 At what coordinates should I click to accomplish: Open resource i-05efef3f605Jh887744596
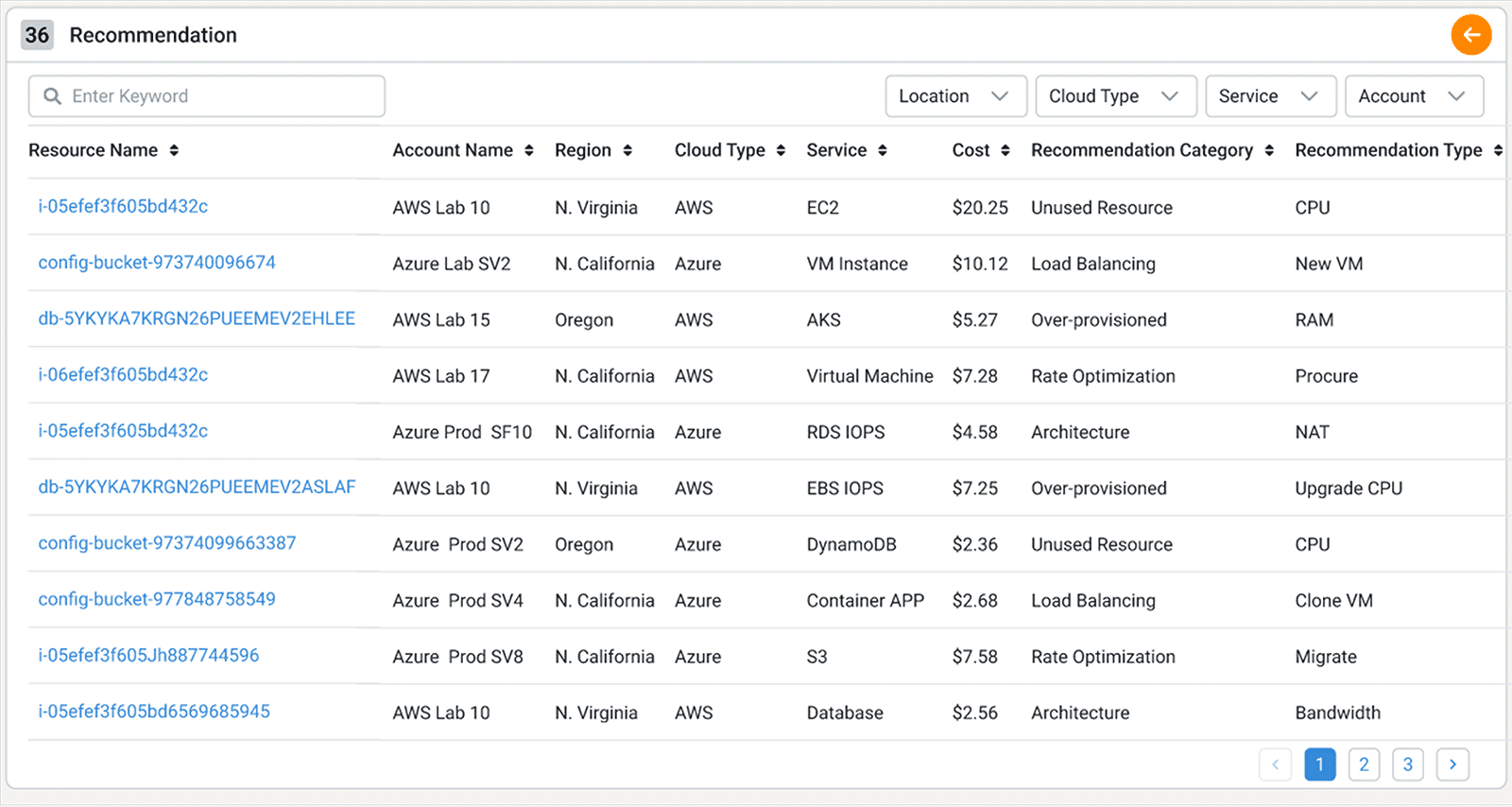pyautogui.click(x=148, y=655)
